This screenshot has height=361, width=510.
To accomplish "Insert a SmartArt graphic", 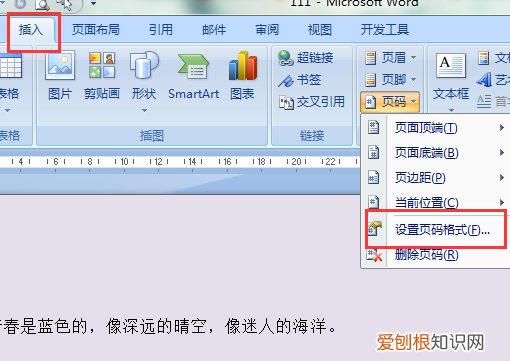I will pyautogui.click(x=194, y=76).
